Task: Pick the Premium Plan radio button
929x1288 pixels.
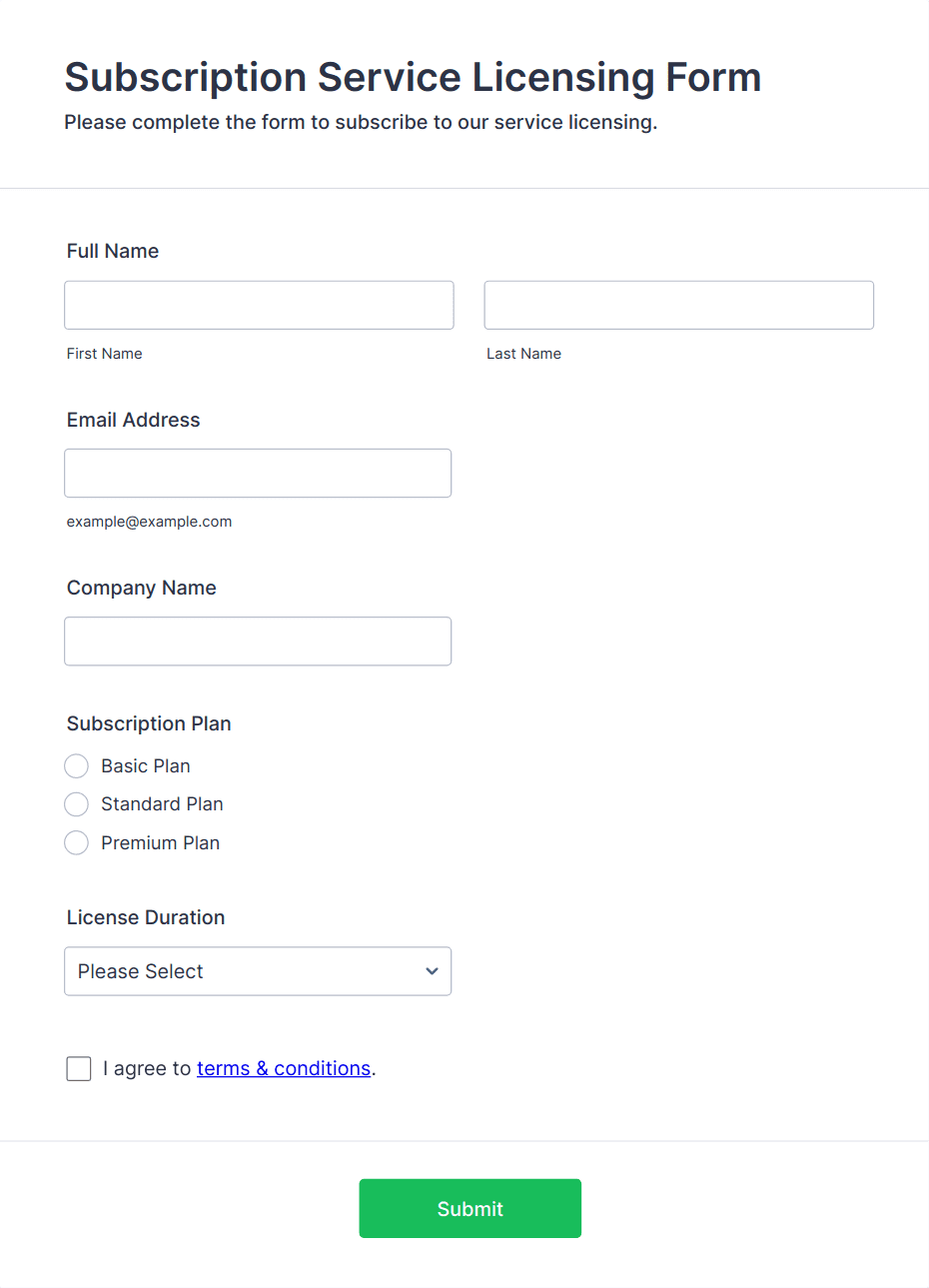Action: tap(77, 843)
